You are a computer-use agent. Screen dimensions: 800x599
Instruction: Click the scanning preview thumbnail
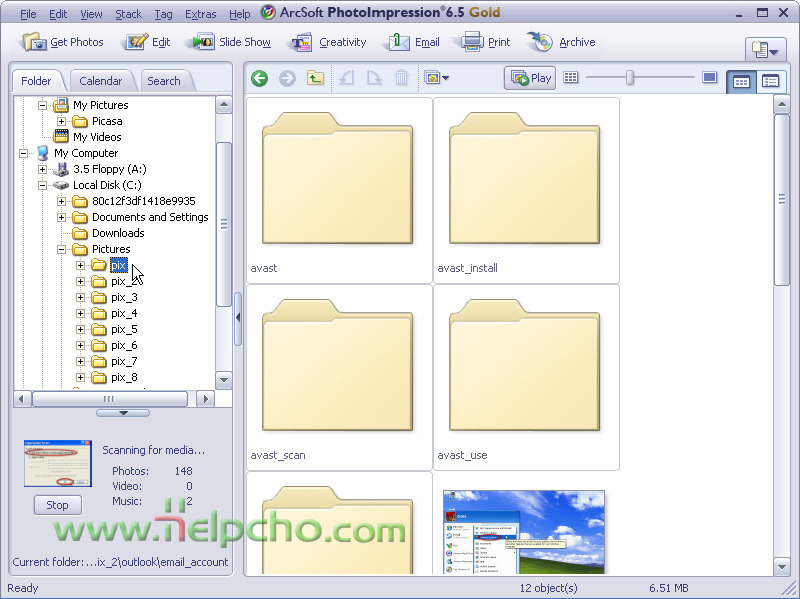coord(58,463)
